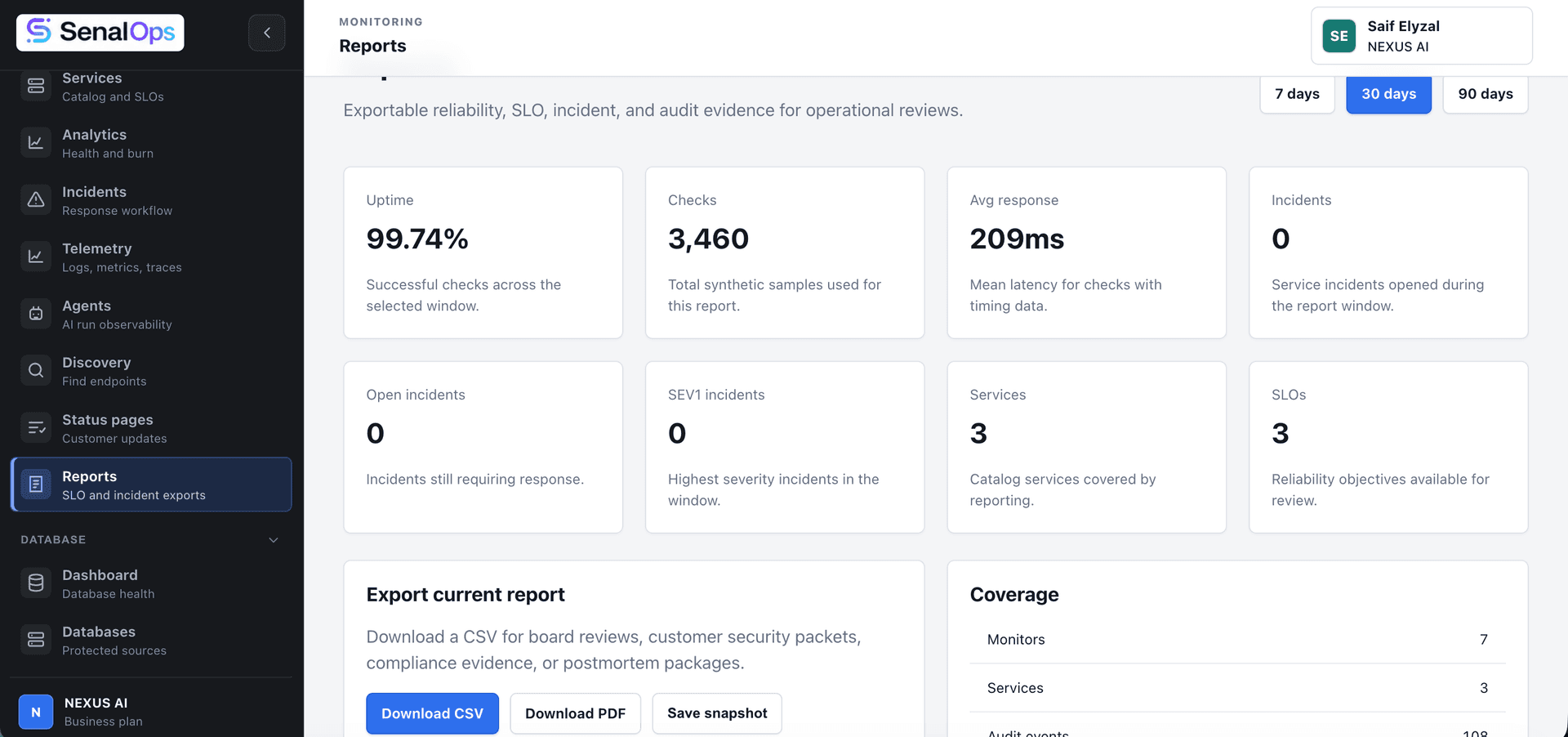Click the Avg response 209ms card
This screenshot has height=737, width=1568.
(x=1086, y=252)
